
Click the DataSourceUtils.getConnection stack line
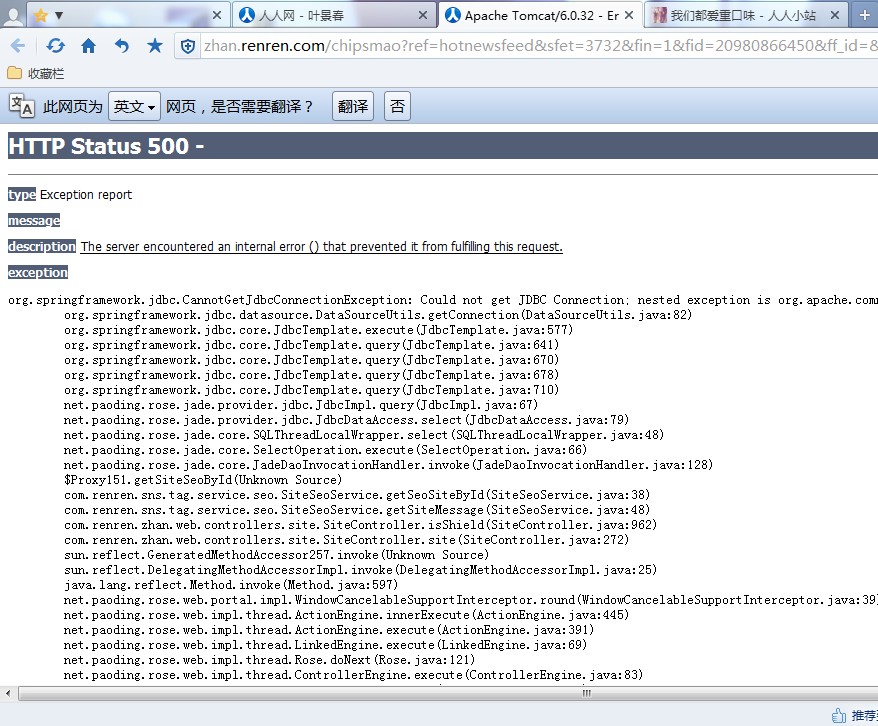tap(378, 315)
